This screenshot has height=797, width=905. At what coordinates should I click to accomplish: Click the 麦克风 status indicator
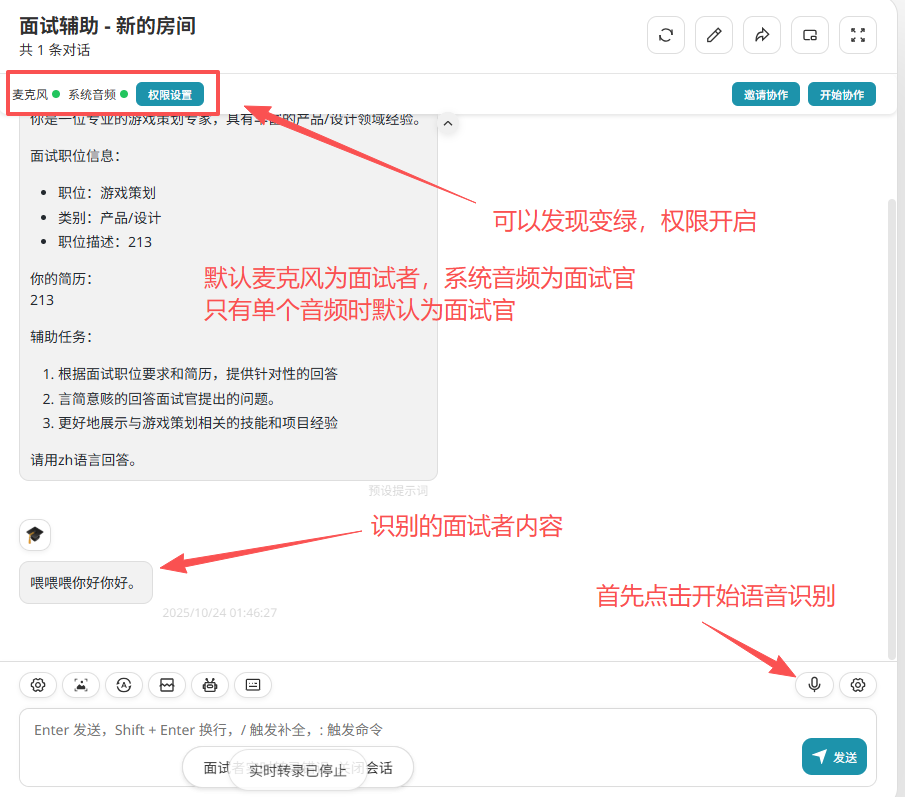pos(36,95)
